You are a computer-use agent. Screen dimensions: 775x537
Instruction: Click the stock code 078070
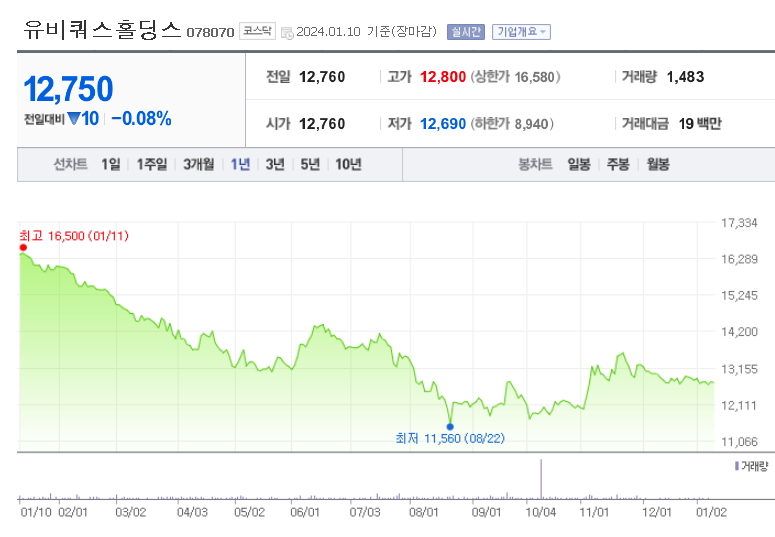(210, 33)
